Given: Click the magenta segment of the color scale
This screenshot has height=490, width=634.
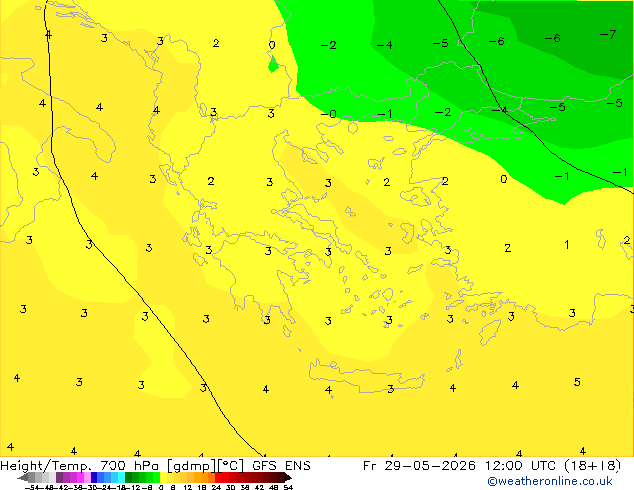Looking at the screenshot, I should [x=80, y=477].
